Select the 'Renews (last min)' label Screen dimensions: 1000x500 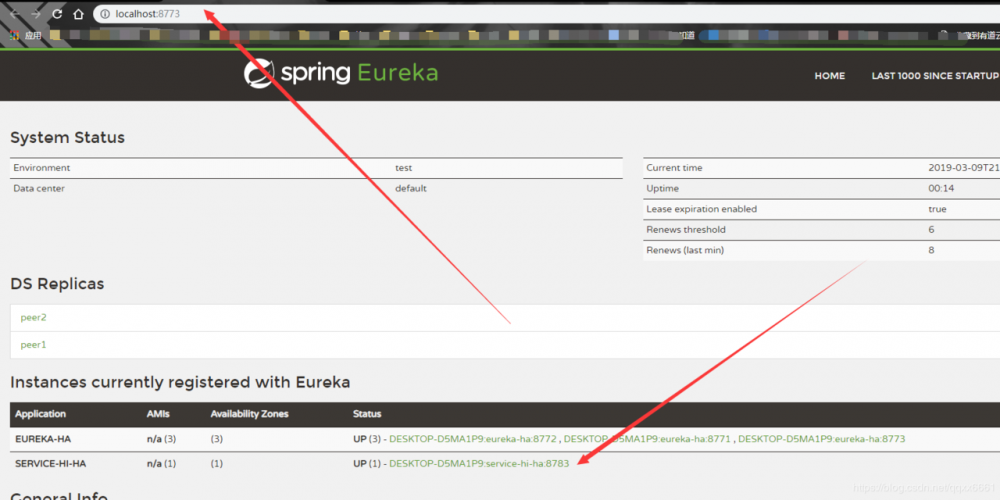click(685, 250)
